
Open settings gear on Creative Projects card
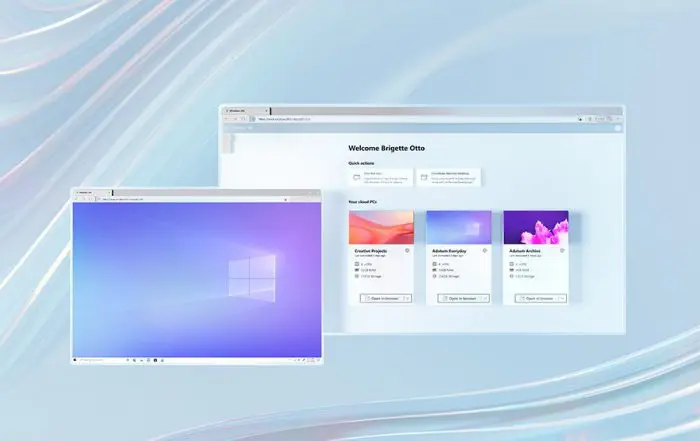(x=407, y=251)
